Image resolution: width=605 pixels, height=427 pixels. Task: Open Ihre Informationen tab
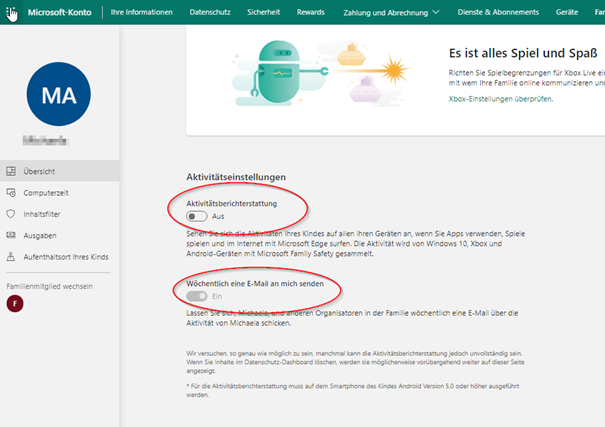[x=142, y=12]
